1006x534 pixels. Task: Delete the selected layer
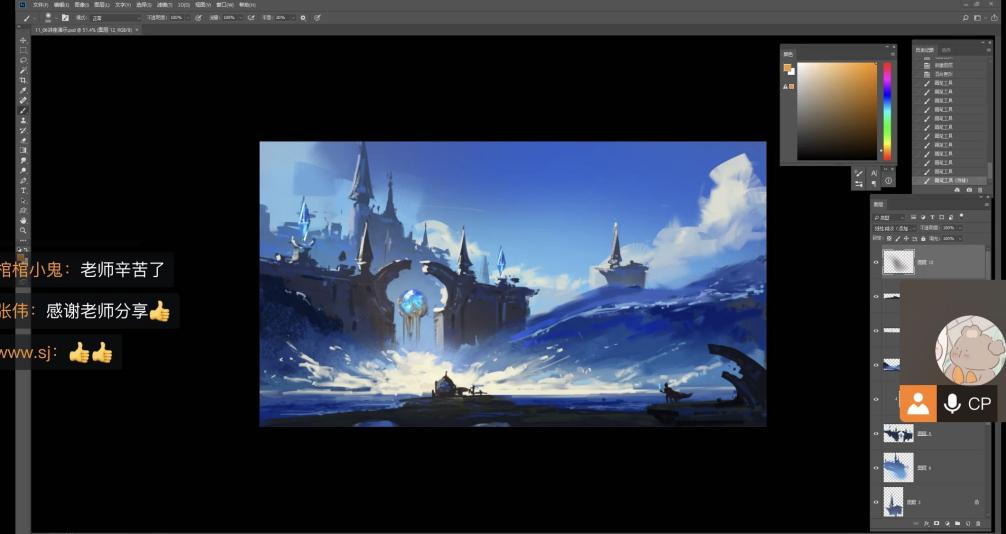click(978, 524)
